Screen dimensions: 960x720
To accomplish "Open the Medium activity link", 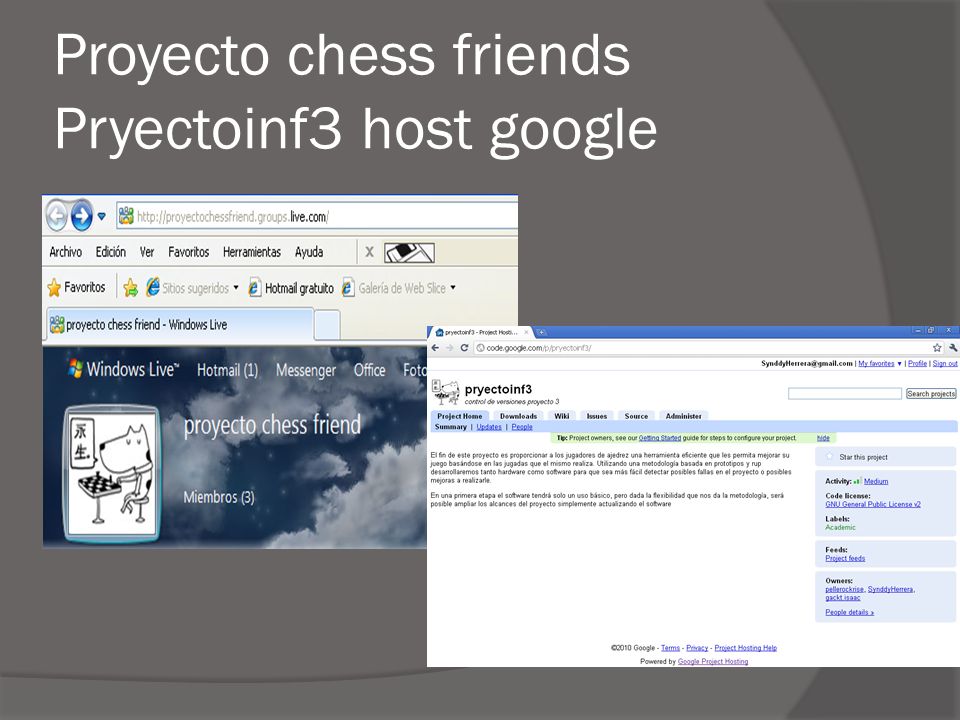I will (876, 481).
